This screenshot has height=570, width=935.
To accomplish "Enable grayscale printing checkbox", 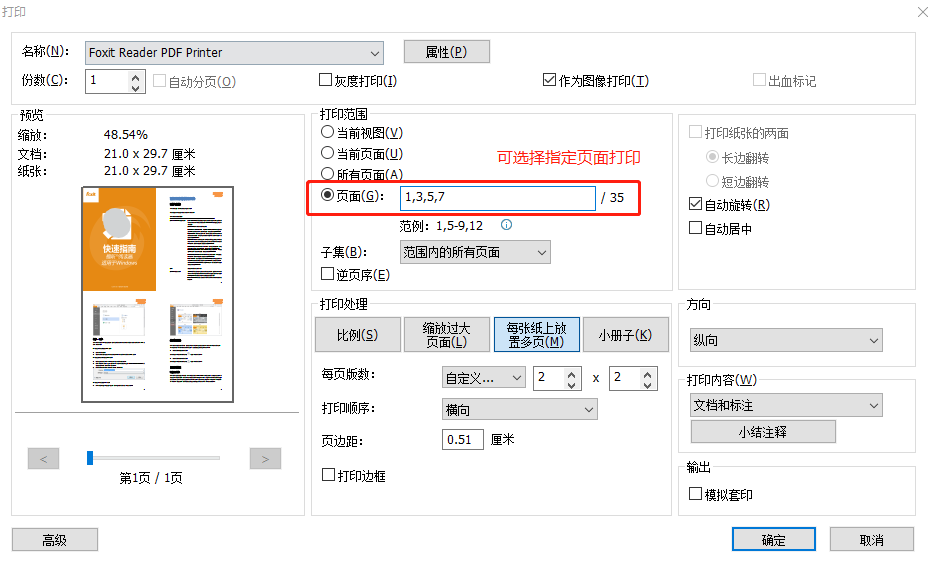I will tap(326, 80).
